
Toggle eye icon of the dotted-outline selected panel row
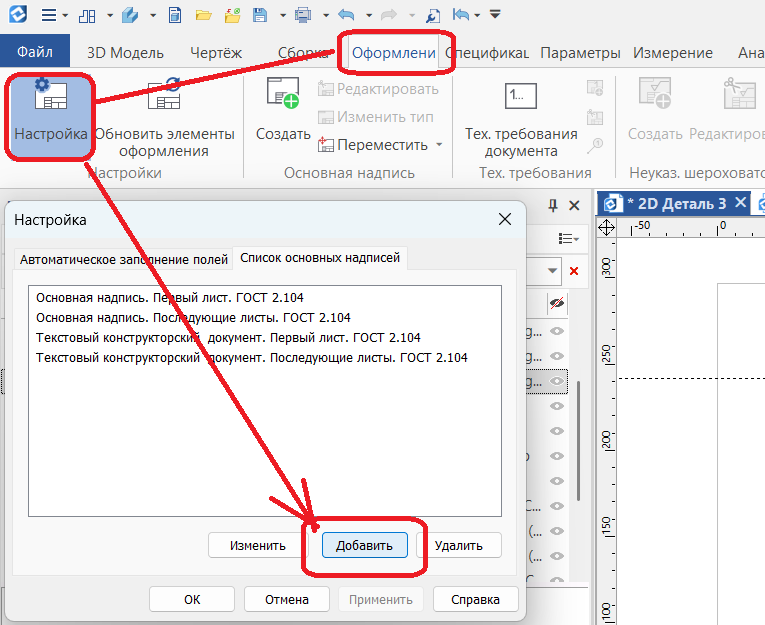click(557, 381)
